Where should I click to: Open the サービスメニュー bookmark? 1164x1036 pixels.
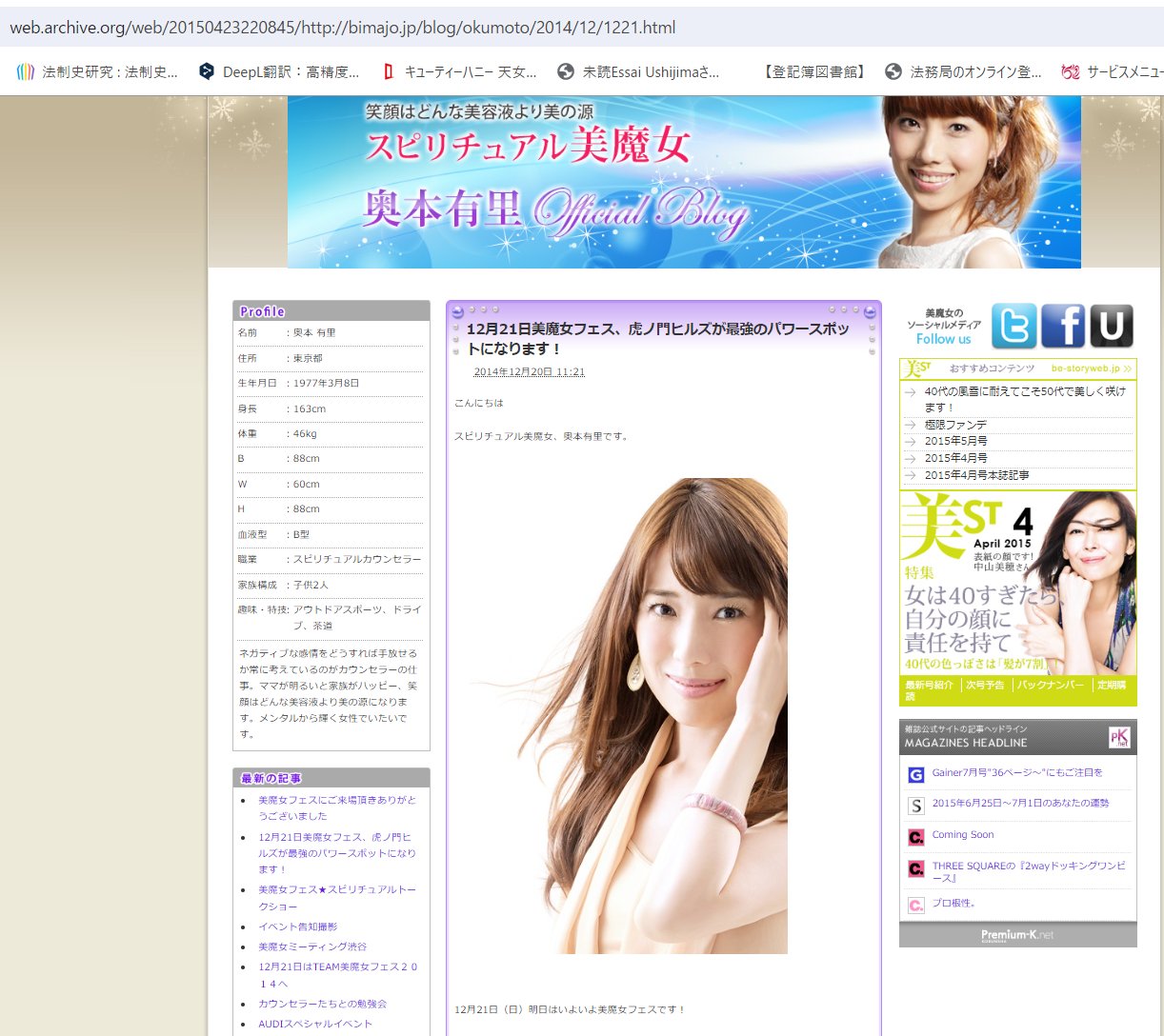[1113, 71]
